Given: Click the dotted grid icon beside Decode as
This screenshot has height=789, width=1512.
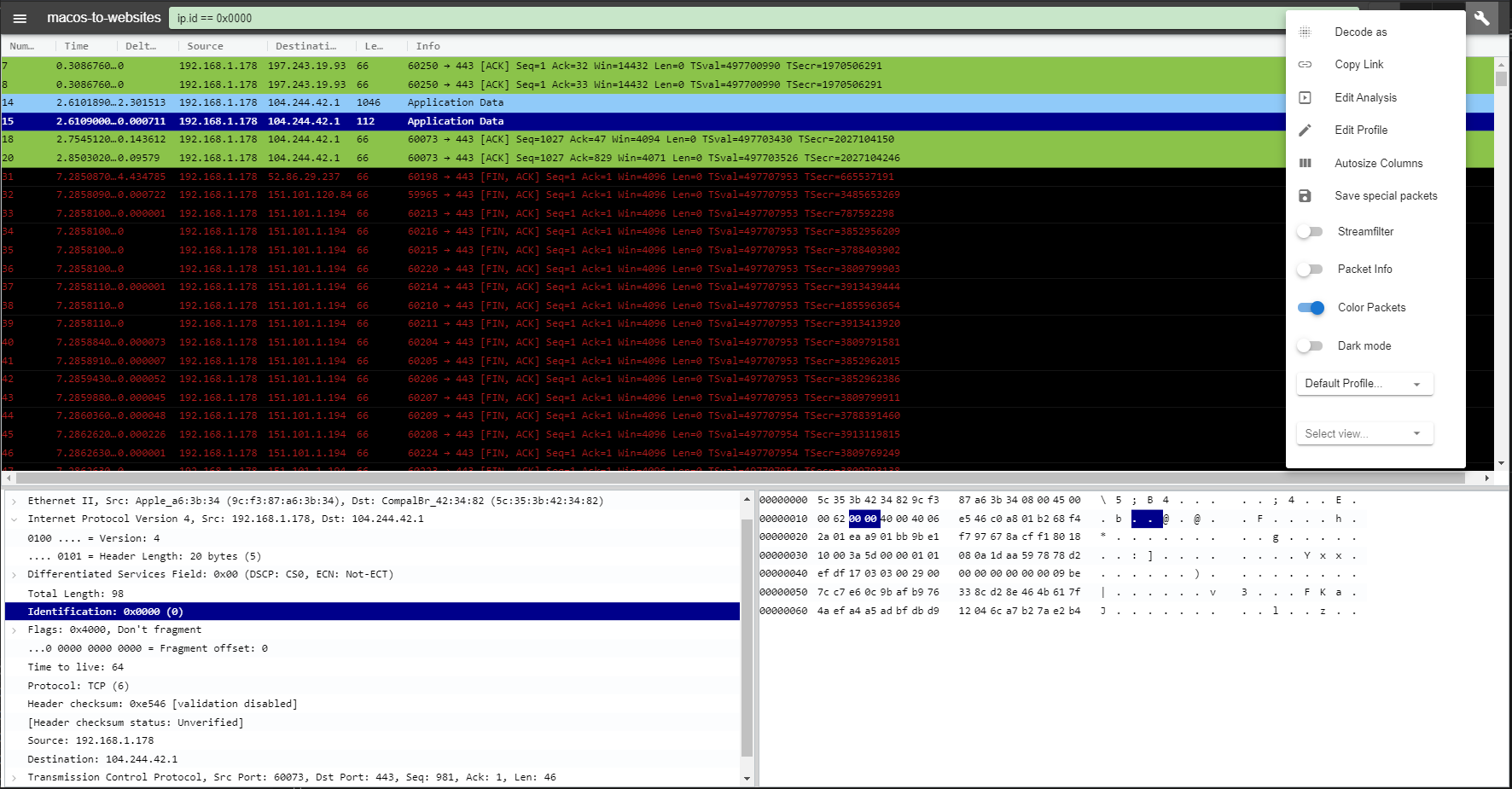Looking at the screenshot, I should (x=1305, y=32).
